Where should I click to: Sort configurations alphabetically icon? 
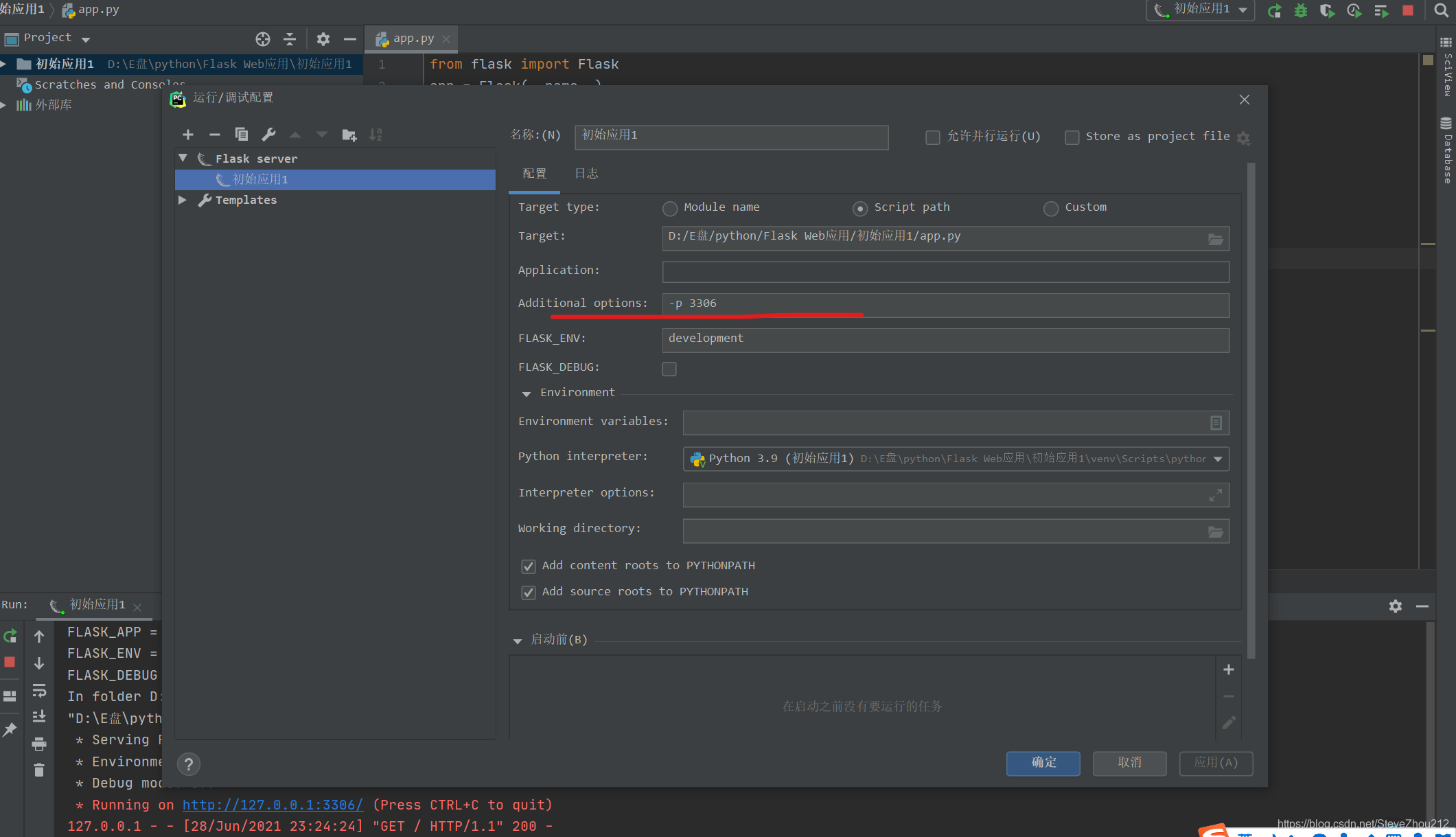(x=375, y=135)
